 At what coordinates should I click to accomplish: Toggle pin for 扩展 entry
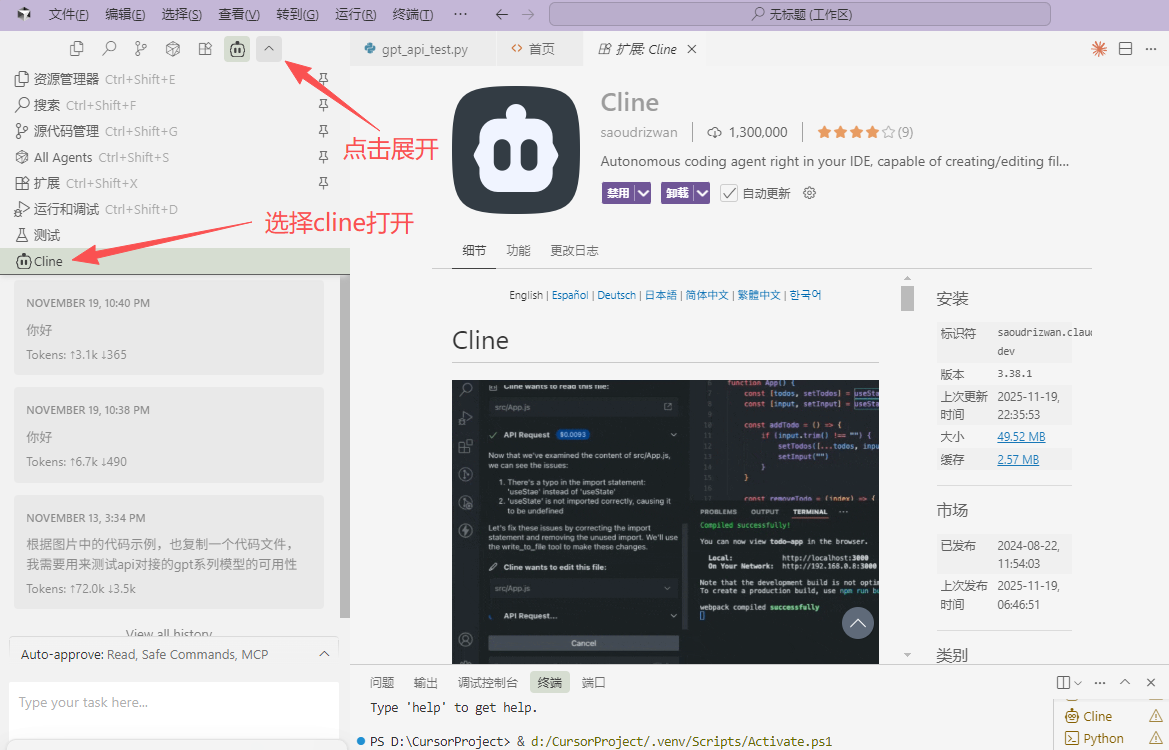point(324,183)
